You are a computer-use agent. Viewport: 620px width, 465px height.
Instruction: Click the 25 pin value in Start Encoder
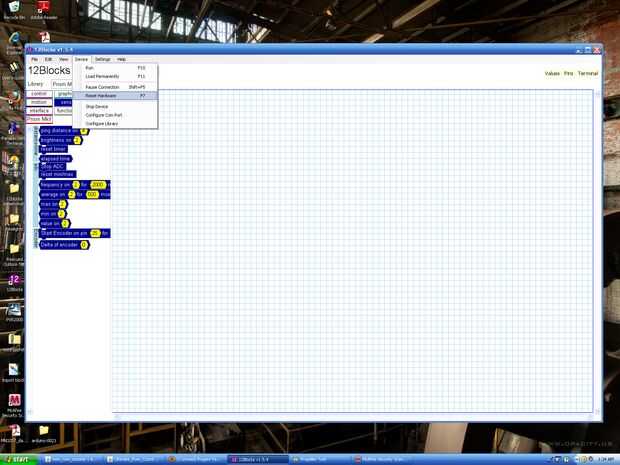click(95, 234)
